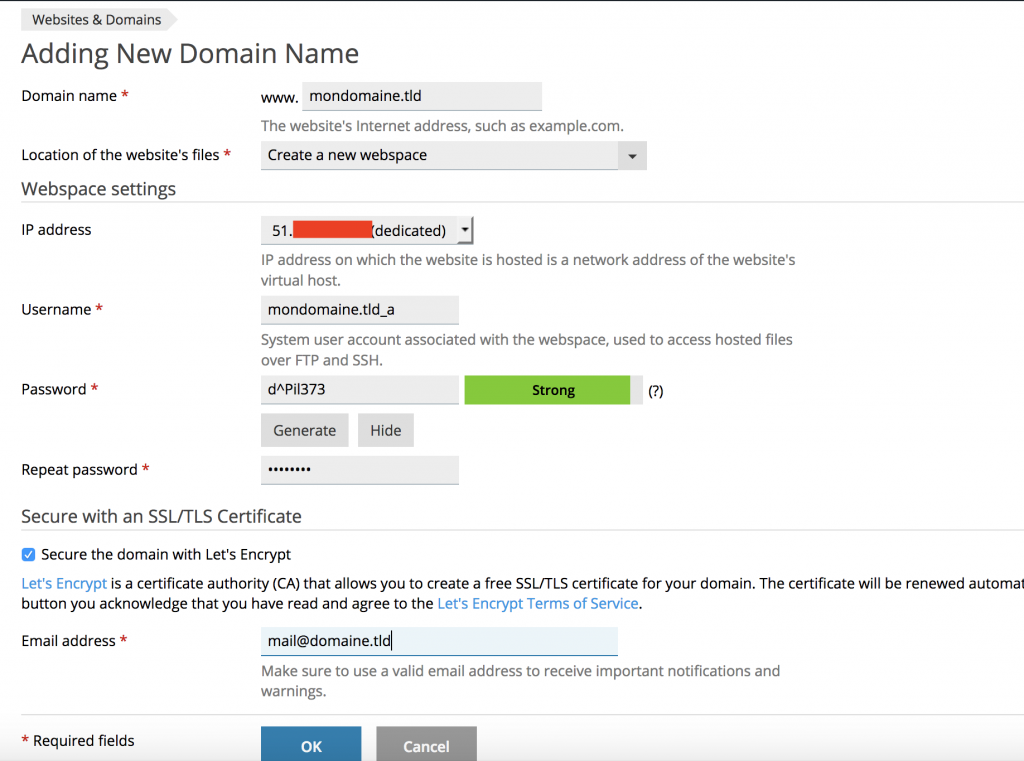Open the website files location dropdown

click(x=440, y=155)
